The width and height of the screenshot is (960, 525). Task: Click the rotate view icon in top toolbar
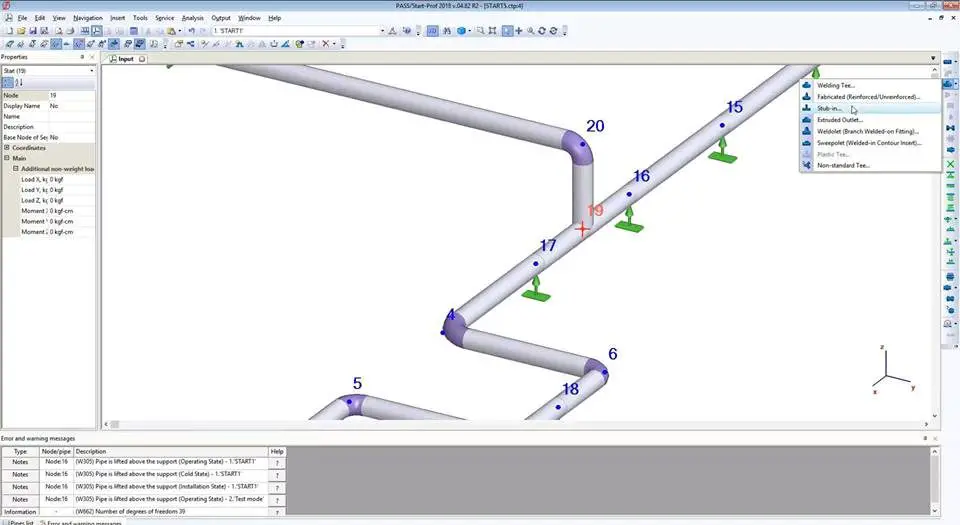click(x=541, y=31)
